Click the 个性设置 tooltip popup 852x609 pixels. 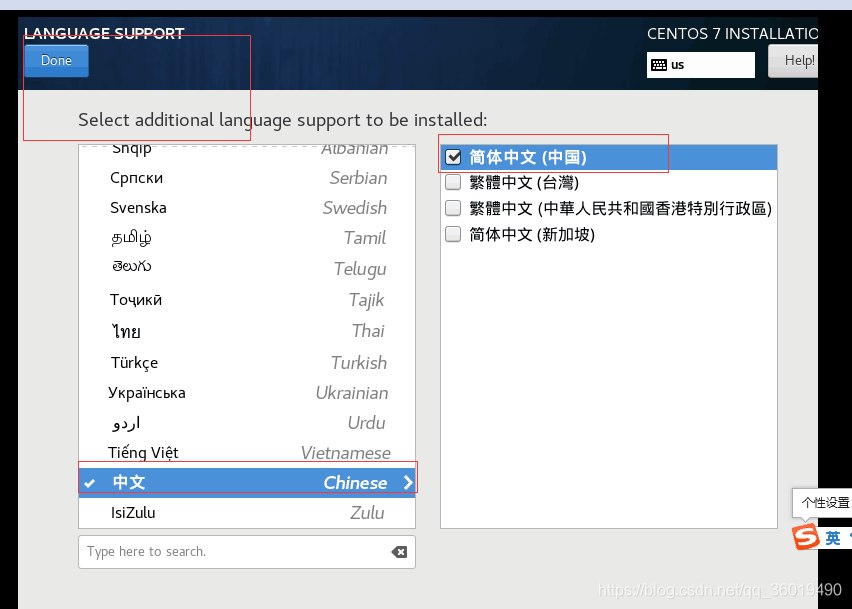pyautogui.click(x=823, y=503)
